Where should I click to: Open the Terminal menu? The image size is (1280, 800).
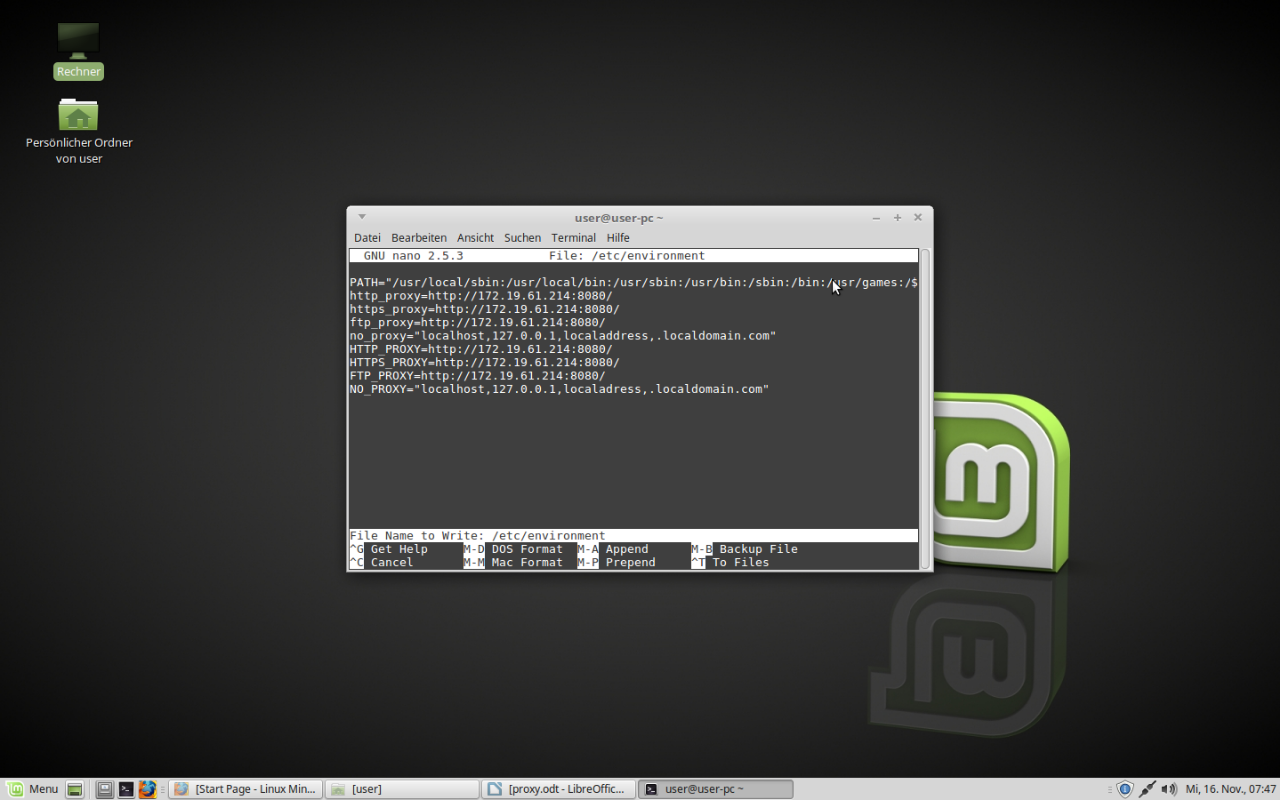(x=573, y=238)
